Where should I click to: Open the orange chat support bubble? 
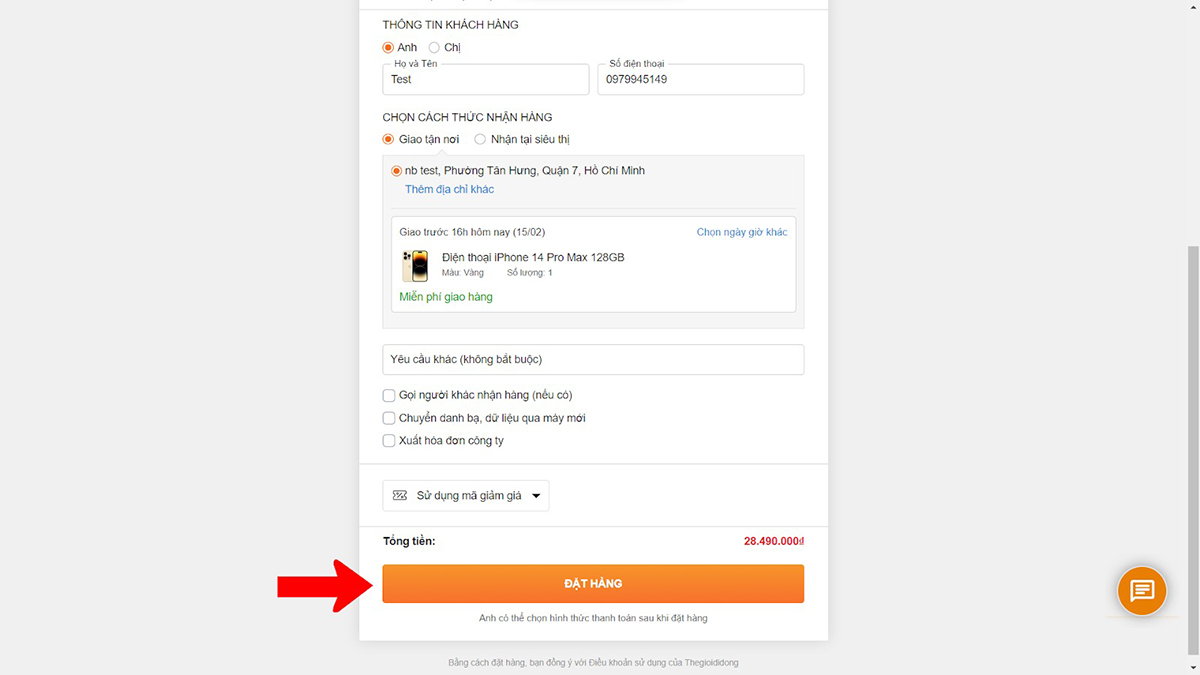click(1142, 590)
